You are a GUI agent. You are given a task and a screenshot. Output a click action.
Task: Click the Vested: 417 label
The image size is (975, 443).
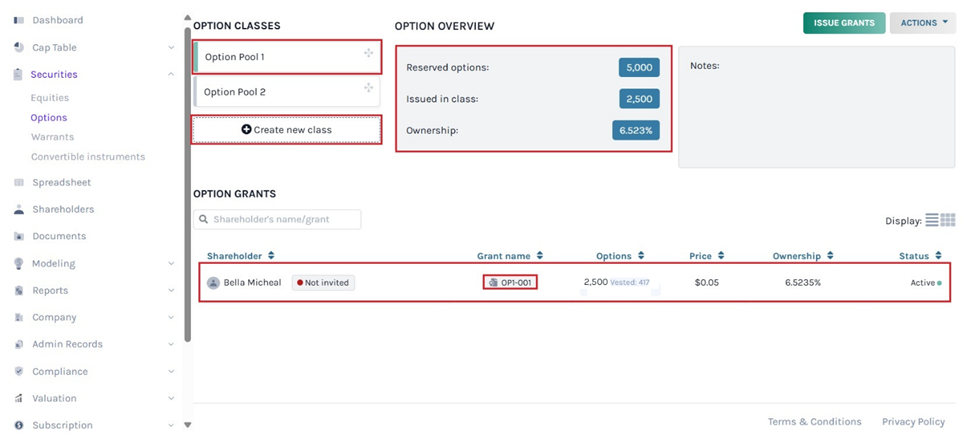629,282
